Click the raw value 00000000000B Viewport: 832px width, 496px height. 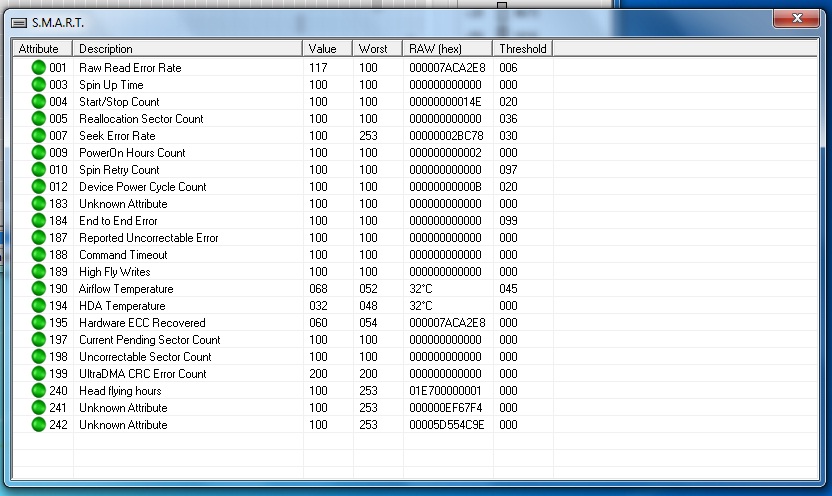[445, 187]
